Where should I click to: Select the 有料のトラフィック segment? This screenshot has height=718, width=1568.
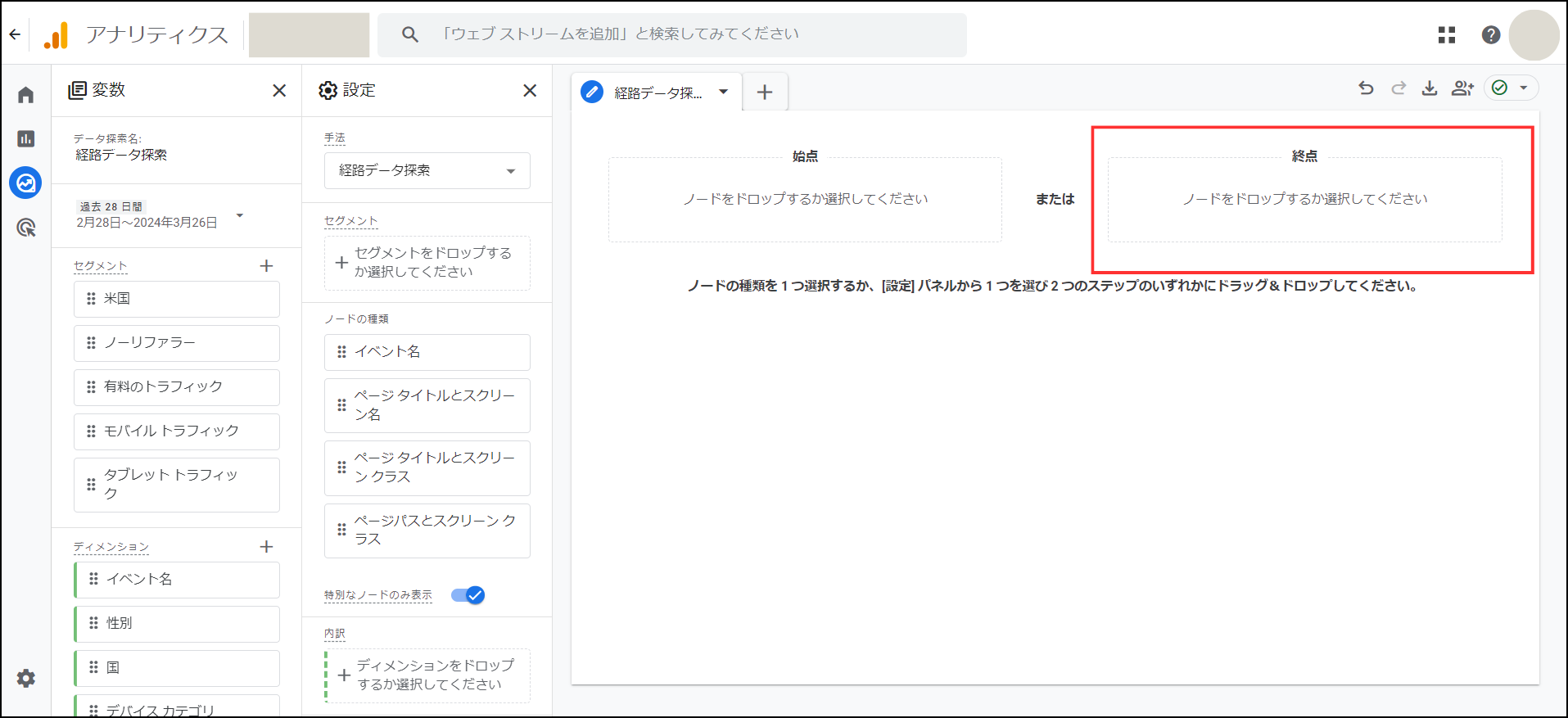[x=177, y=387]
